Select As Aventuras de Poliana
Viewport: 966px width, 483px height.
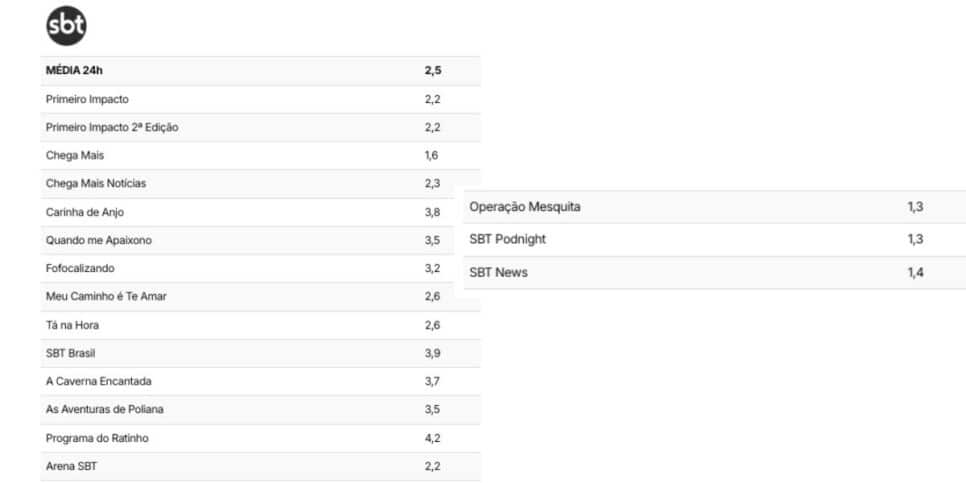[x=260, y=410]
